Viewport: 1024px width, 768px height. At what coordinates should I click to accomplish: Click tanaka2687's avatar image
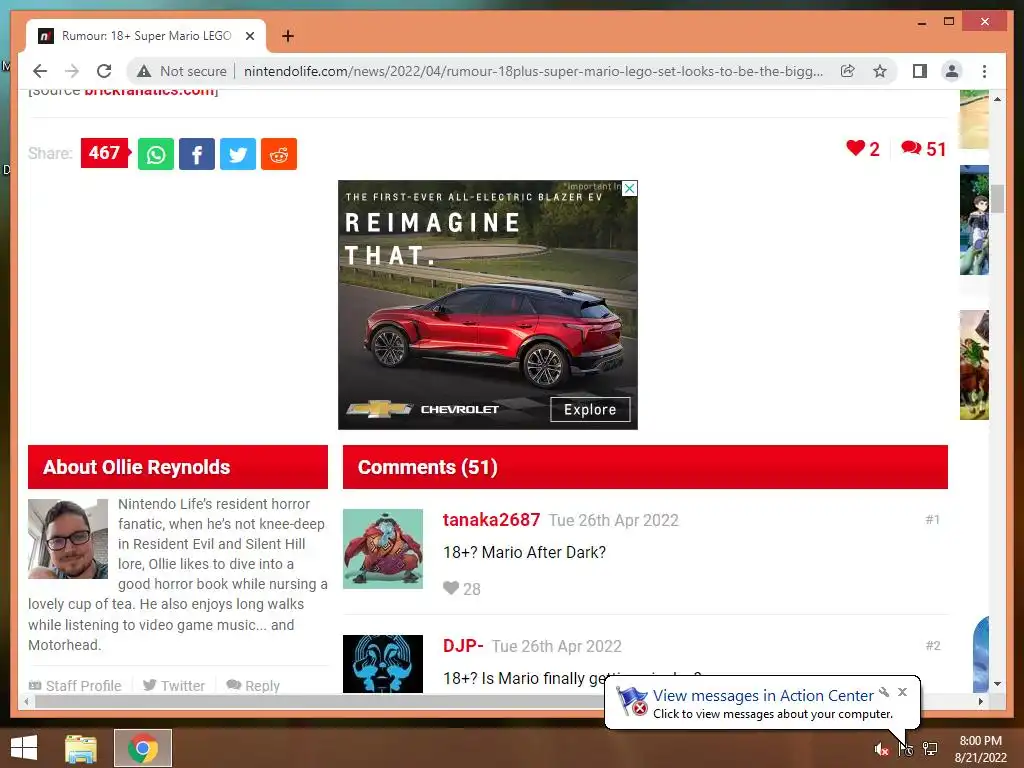[383, 549]
